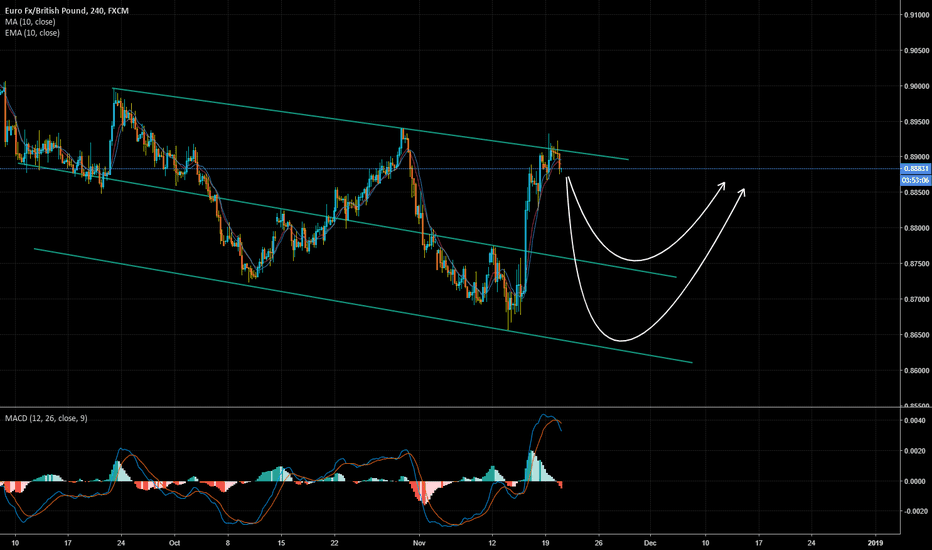Viewport: 932px width, 550px height.
Task: Click the current price label 0.88831
Action: pyautogui.click(x=915, y=169)
